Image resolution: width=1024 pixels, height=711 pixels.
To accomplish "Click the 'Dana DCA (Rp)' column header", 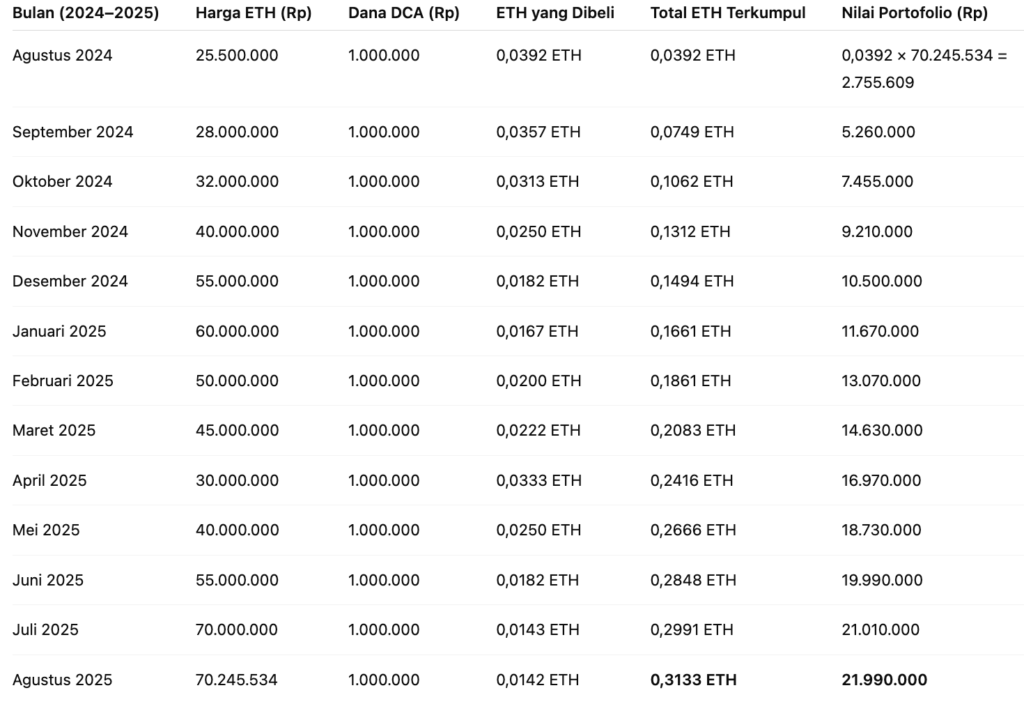I will click(403, 14).
